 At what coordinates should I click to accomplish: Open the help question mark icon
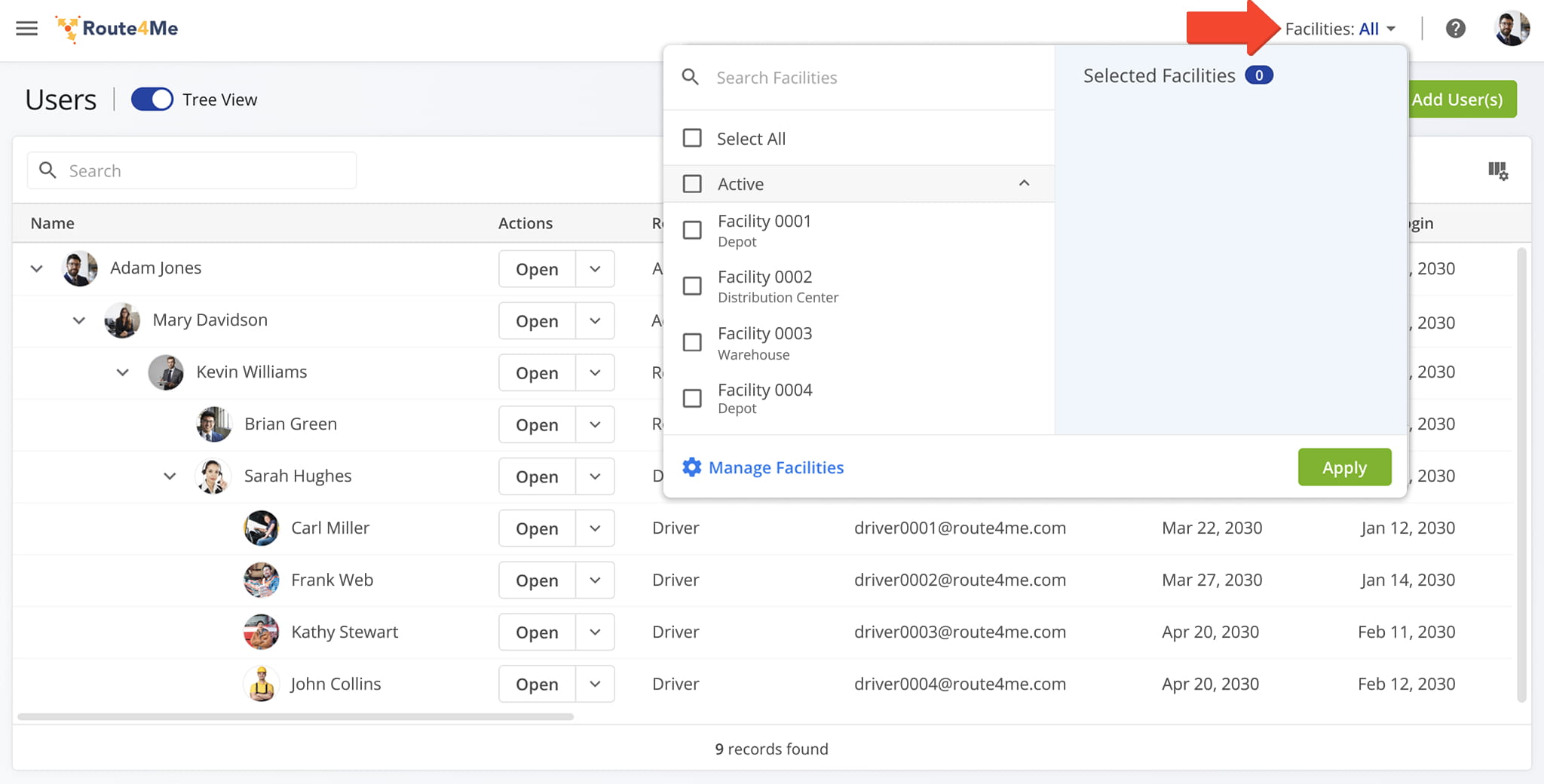(x=1455, y=29)
